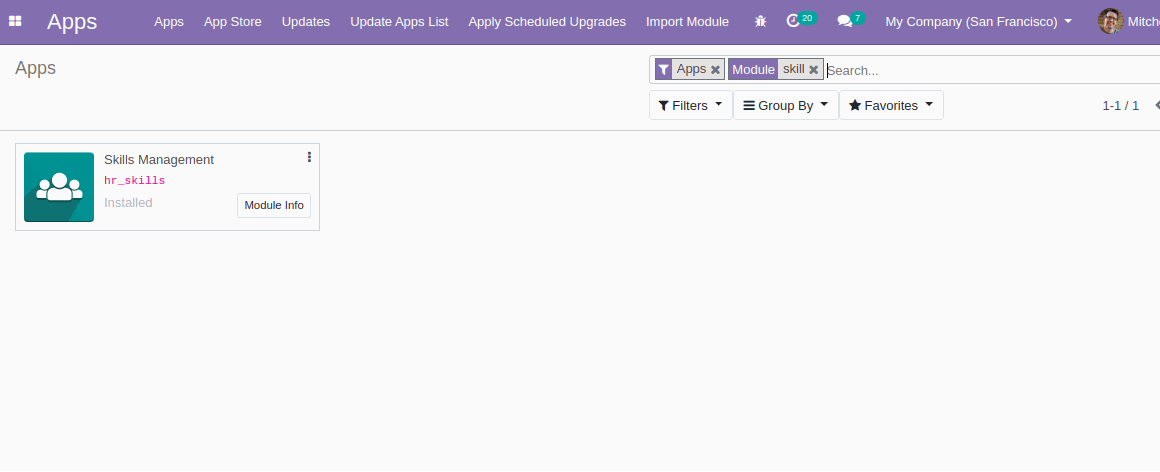The width and height of the screenshot is (1160, 472).
Task: Open the Apps menu item
Action: (x=169, y=21)
